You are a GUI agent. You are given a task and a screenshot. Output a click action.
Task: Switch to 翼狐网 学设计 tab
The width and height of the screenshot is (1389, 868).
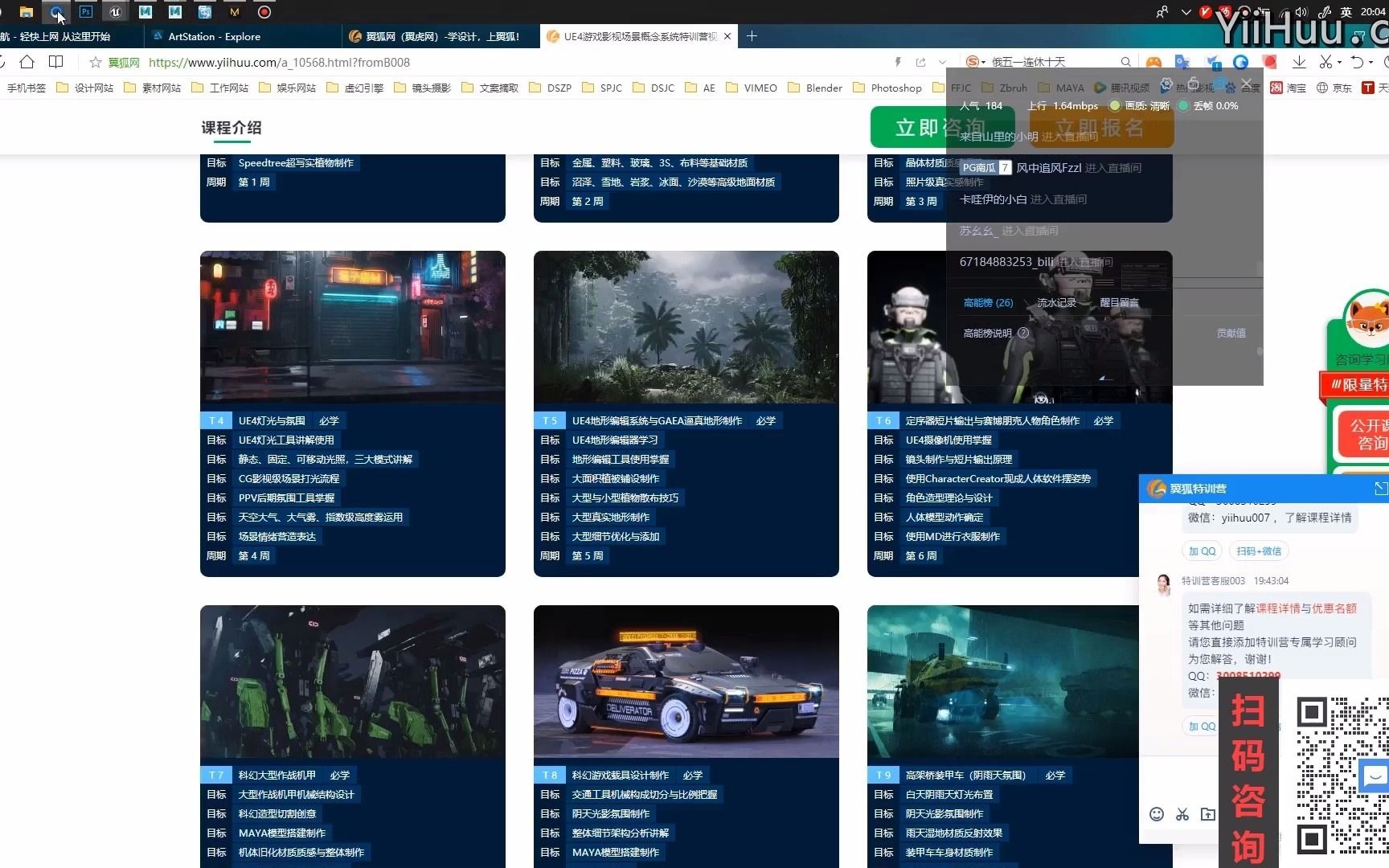(x=442, y=36)
